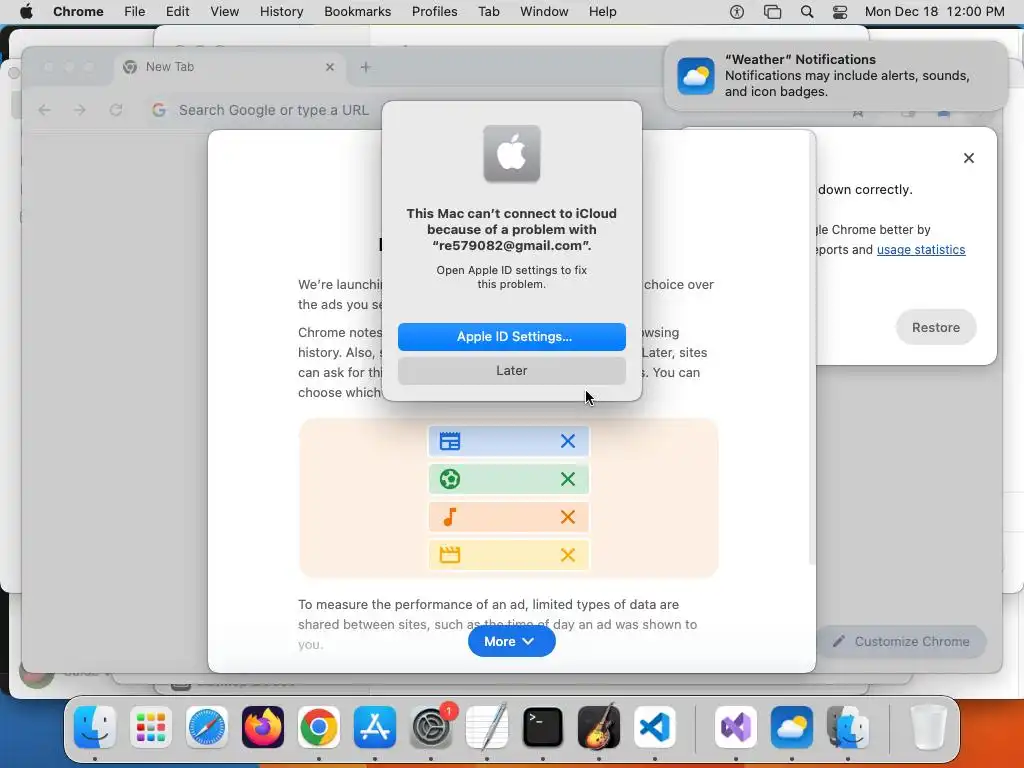Open the blue Visual Studio Code dock icon

(x=655, y=727)
